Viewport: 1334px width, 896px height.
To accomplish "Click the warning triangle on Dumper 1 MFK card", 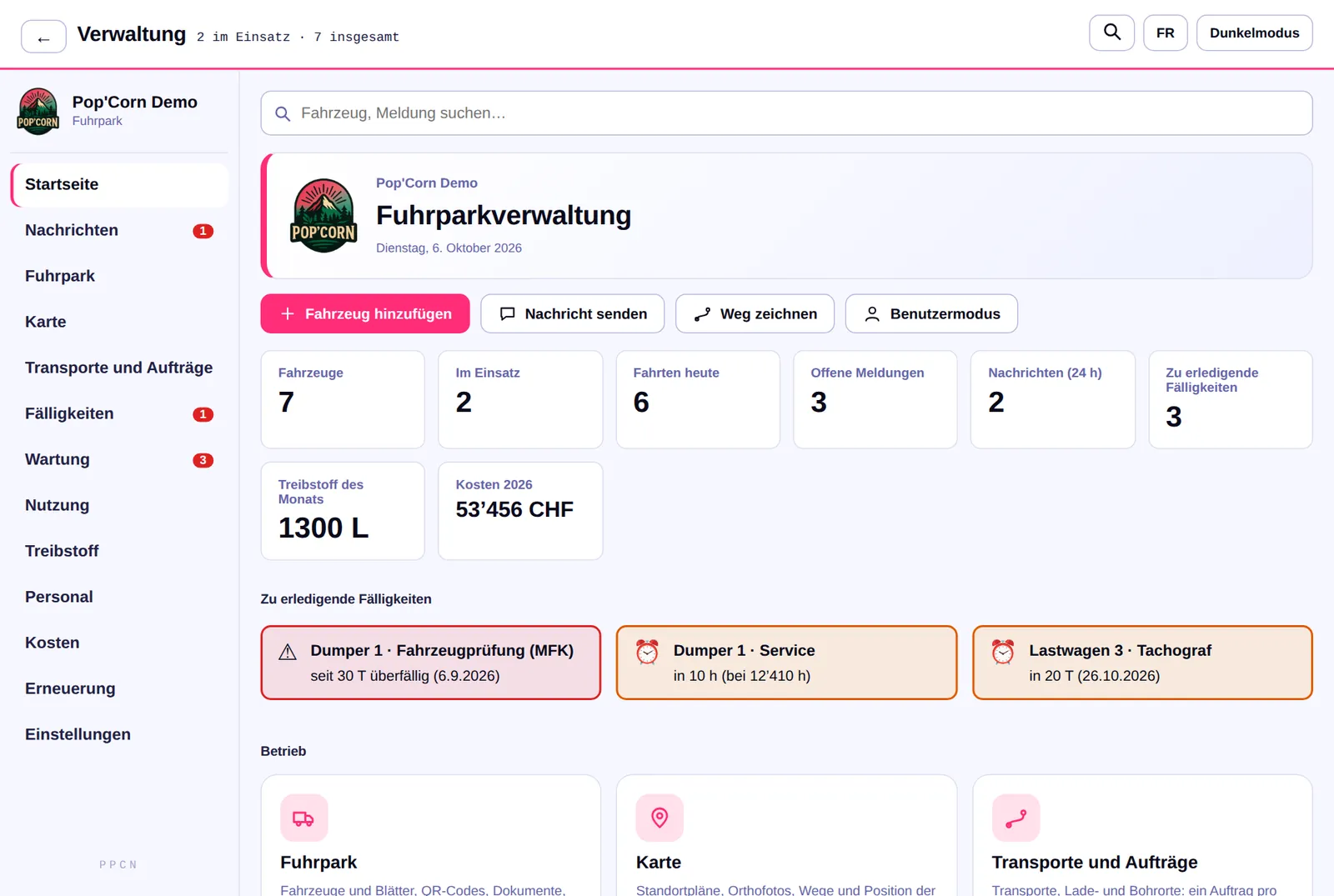I will (x=288, y=652).
